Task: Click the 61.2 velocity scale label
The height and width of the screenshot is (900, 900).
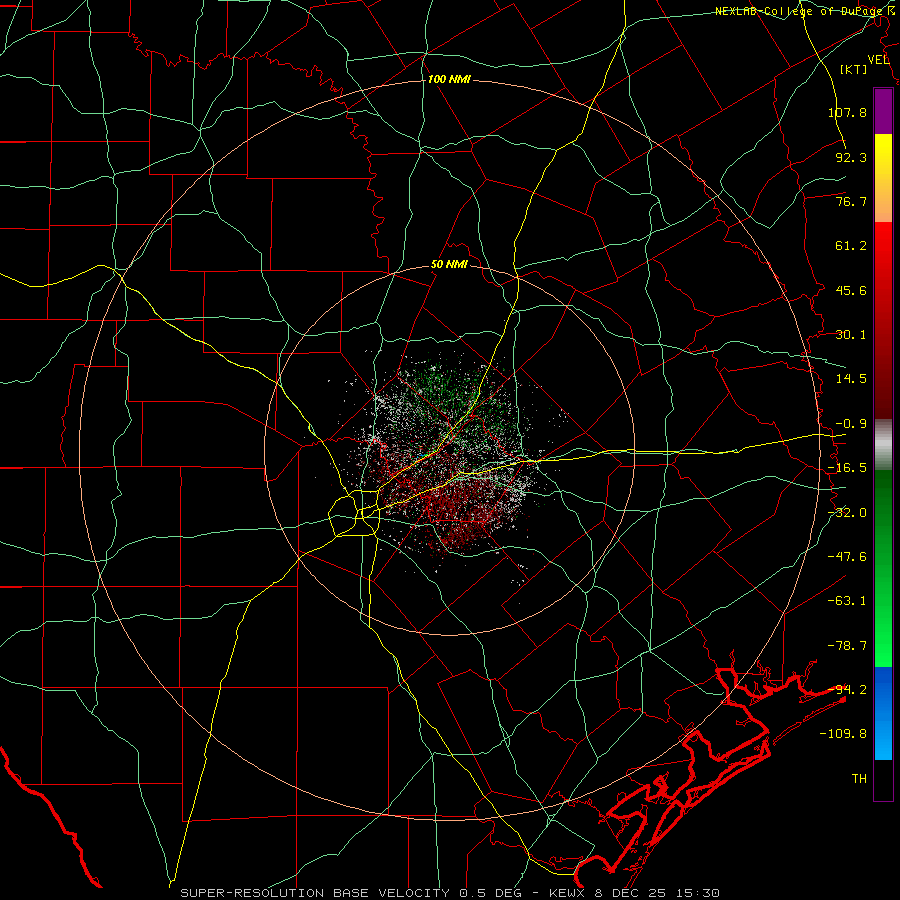Action: tap(851, 246)
